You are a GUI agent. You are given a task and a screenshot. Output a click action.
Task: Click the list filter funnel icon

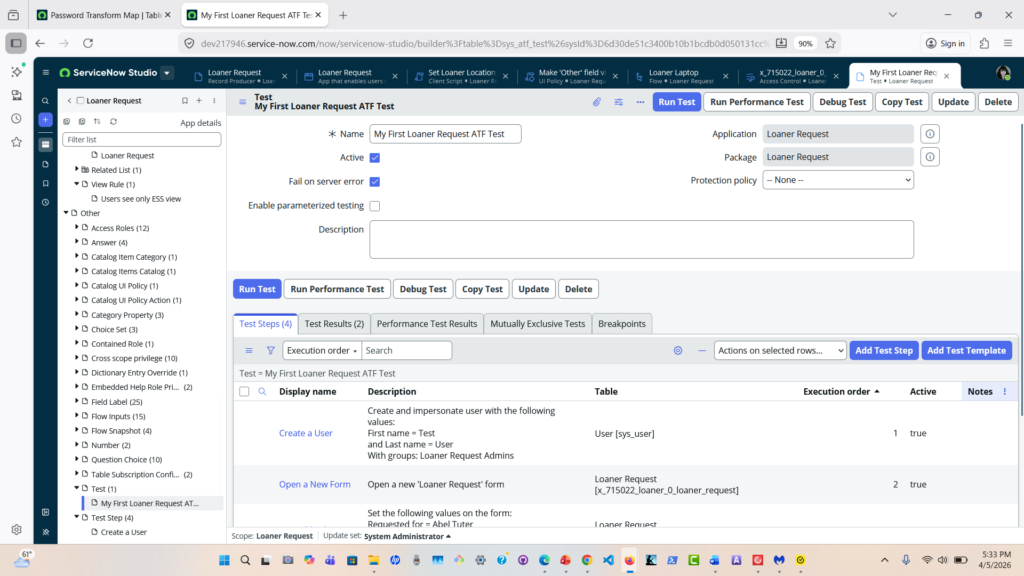pos(270,351)
